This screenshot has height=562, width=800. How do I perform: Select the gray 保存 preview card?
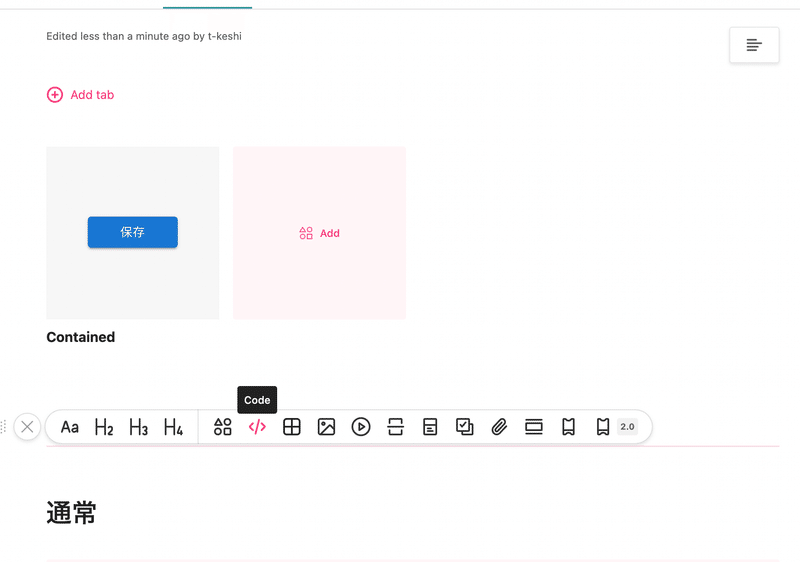coord(133,233)
